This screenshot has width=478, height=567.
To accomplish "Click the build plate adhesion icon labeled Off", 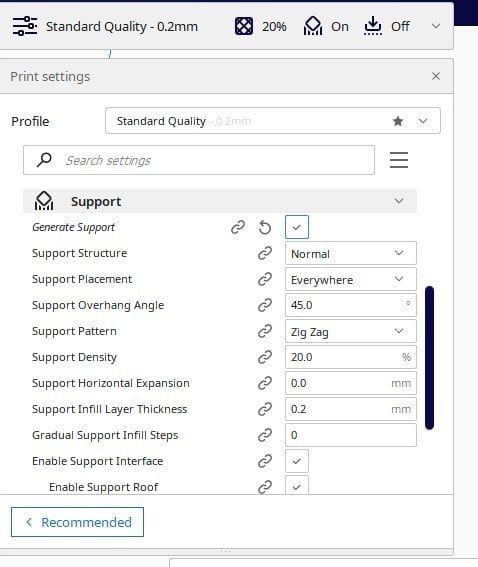I will tap(373, 26).
